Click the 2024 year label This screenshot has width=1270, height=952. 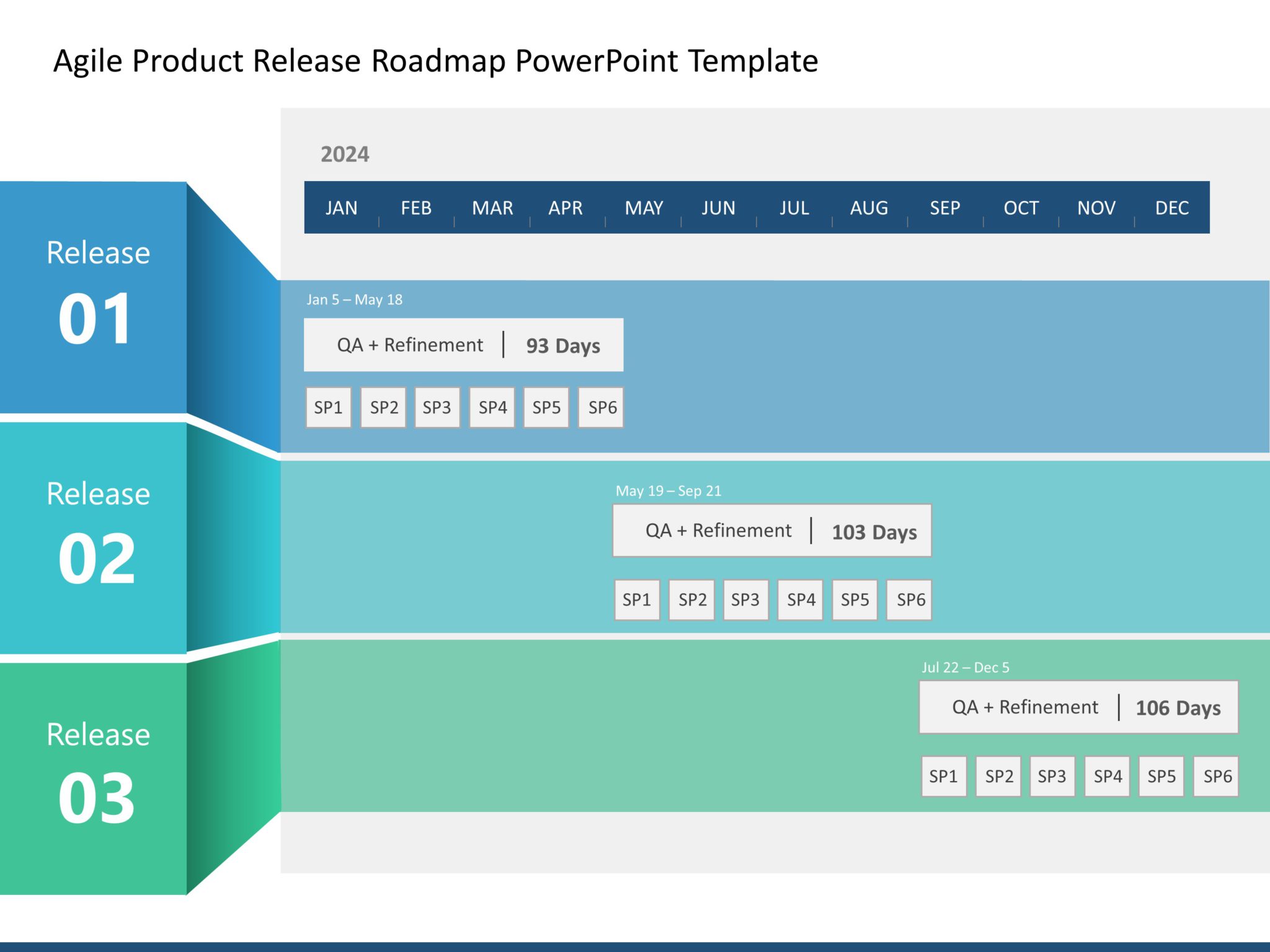[x=345, y=154]
